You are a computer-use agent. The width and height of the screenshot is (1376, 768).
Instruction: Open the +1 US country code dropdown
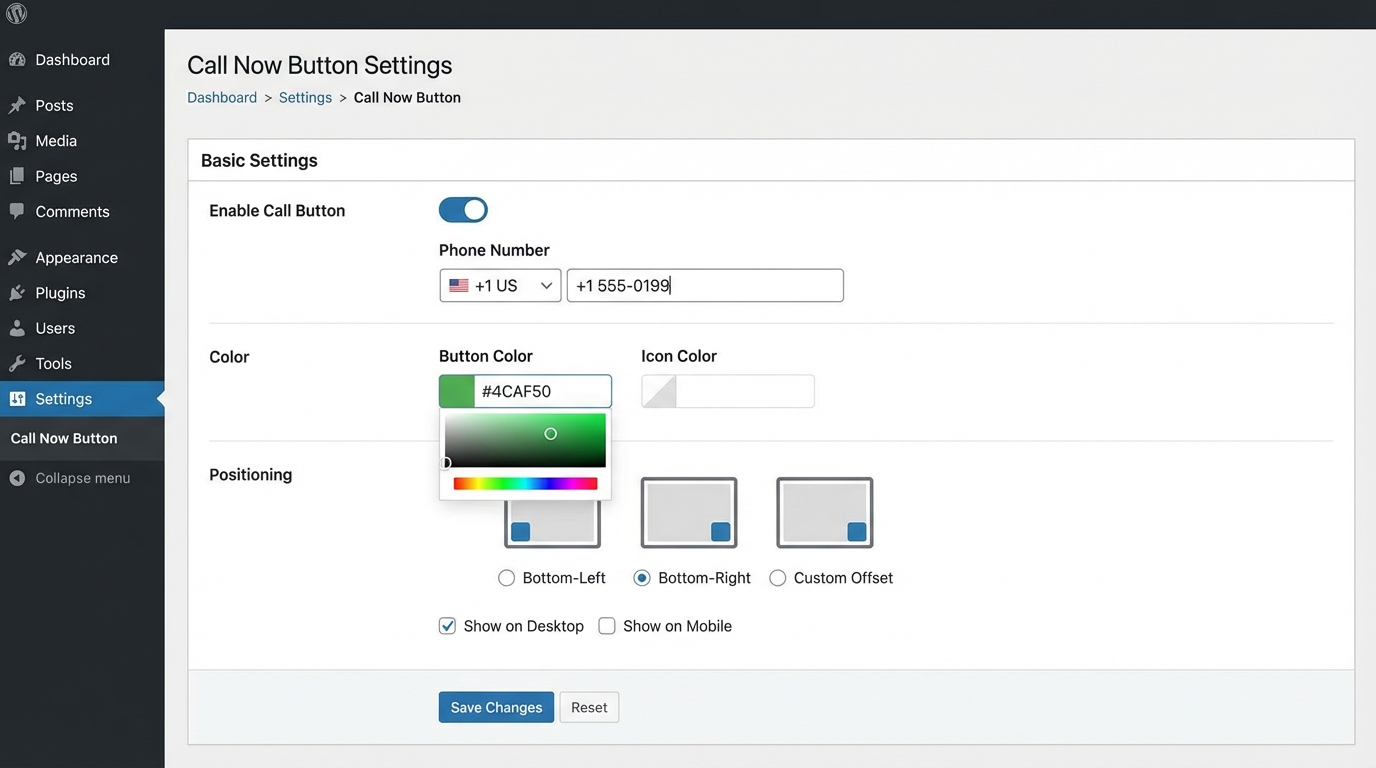[x=500, y=285]
